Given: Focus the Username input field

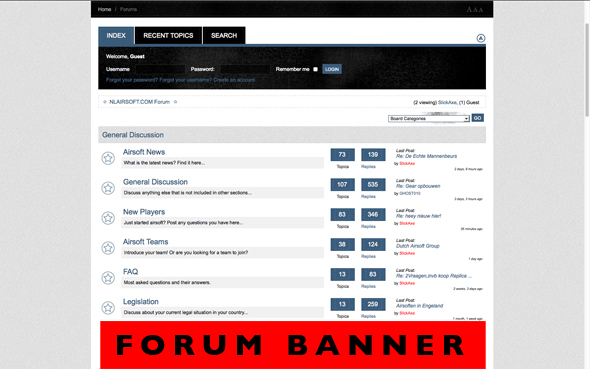Looking at the screenshot, I should pos(161,69).
